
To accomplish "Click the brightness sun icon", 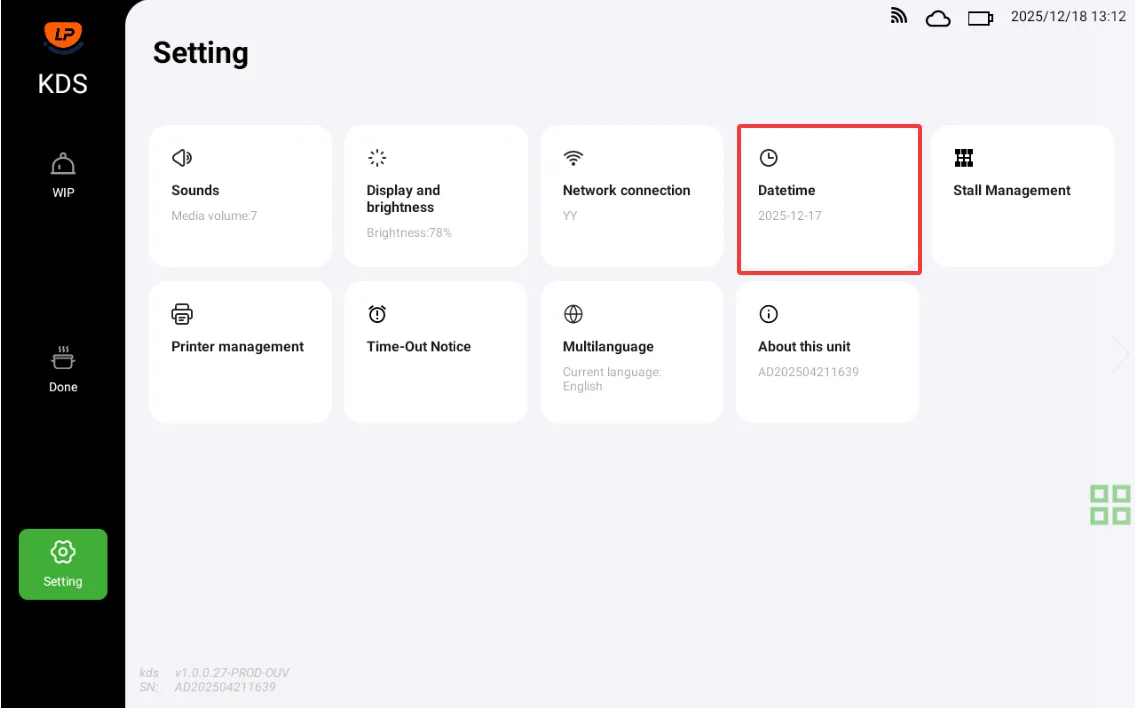I will (x=377, y=158).
